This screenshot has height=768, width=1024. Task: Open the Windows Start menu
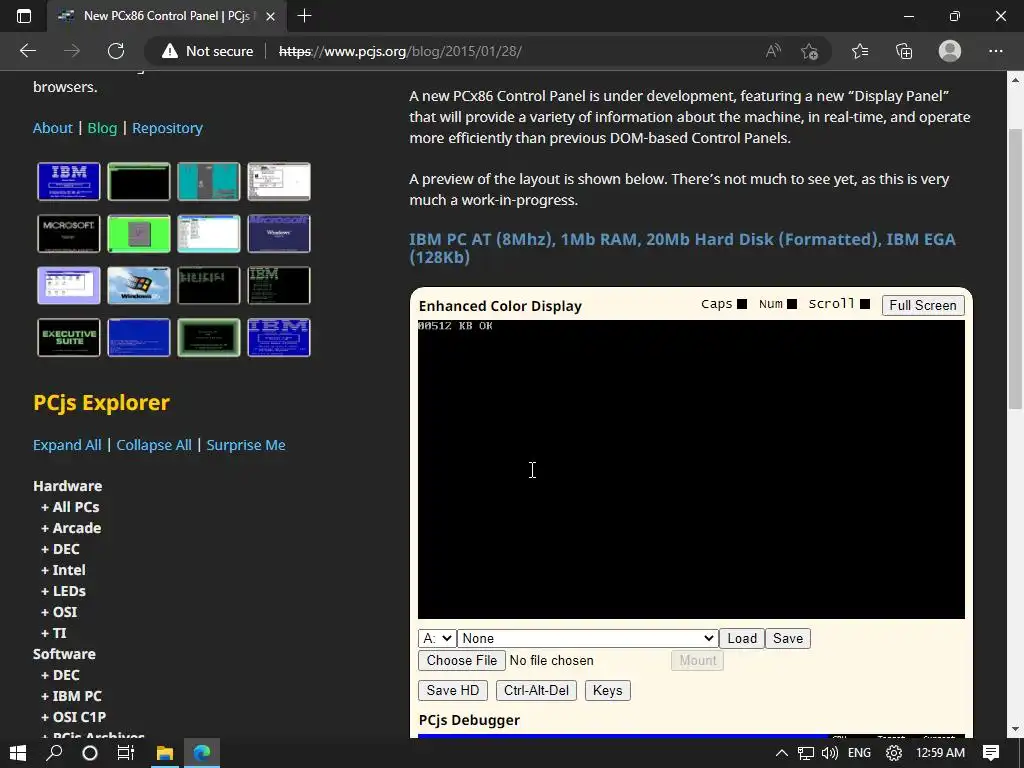tap(18, 753)
